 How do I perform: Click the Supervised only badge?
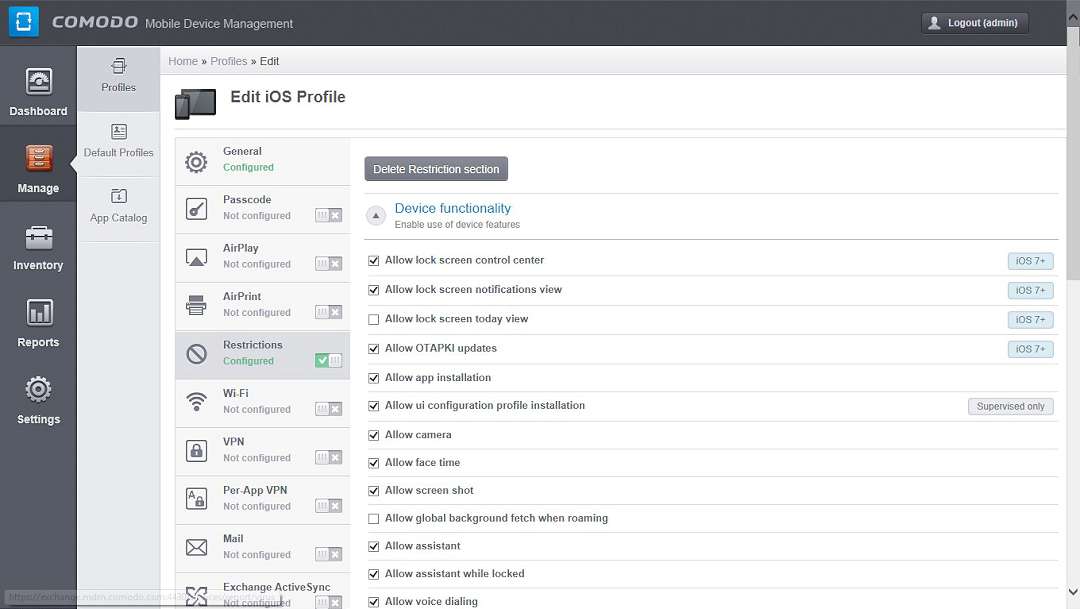[x=1010, y=406]
